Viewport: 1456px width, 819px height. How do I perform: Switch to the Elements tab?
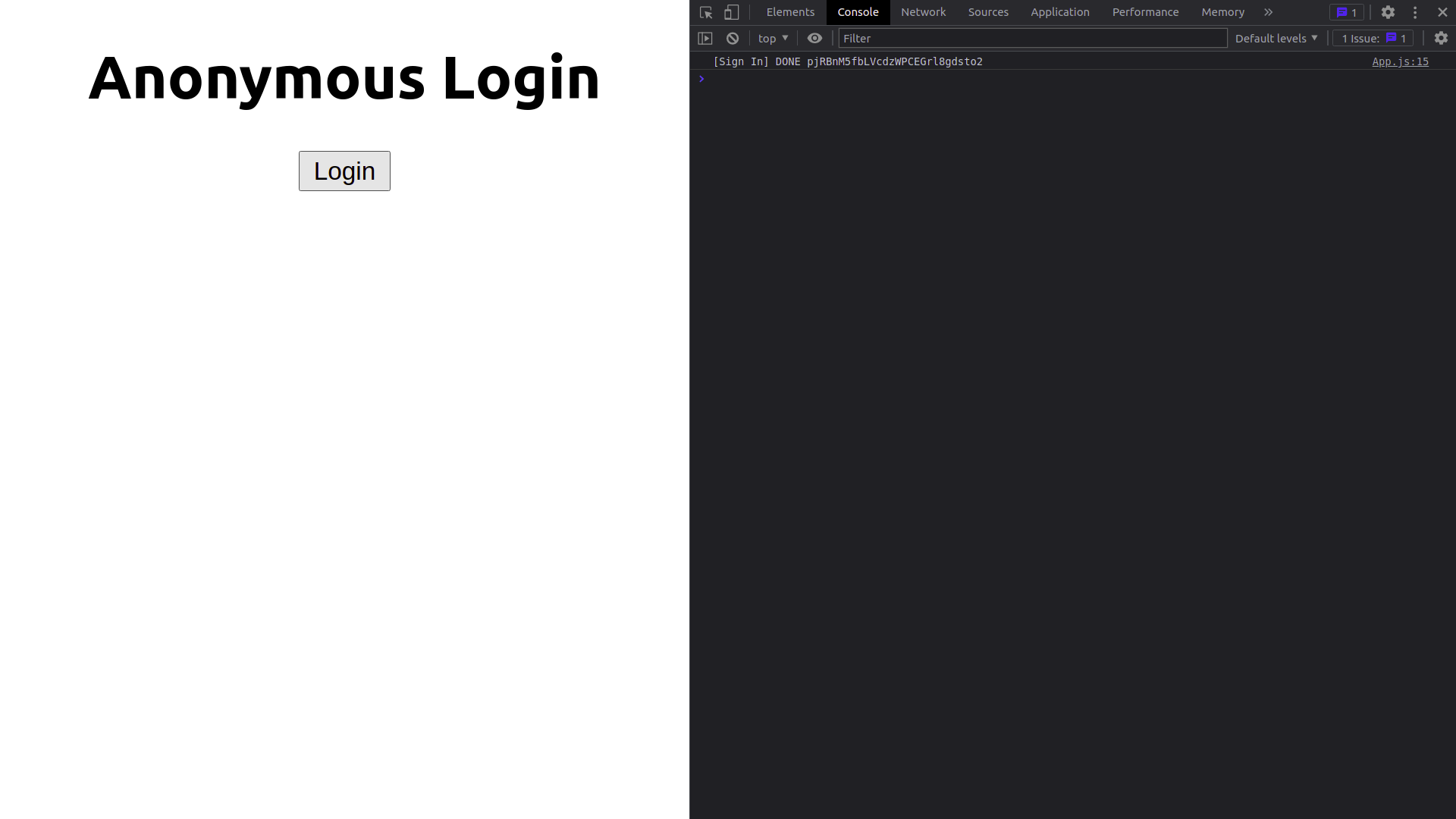click(790, 12)
